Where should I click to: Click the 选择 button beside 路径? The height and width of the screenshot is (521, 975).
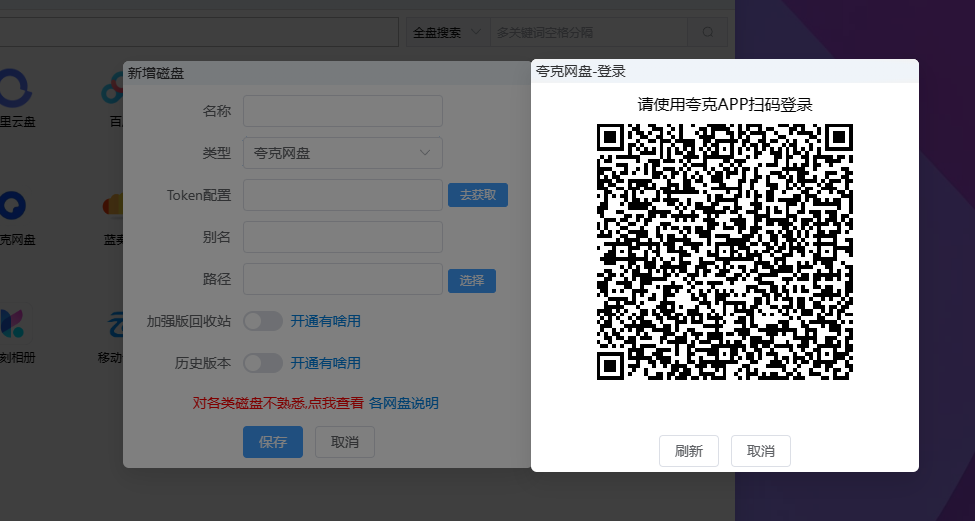click(x=471, y=280)
